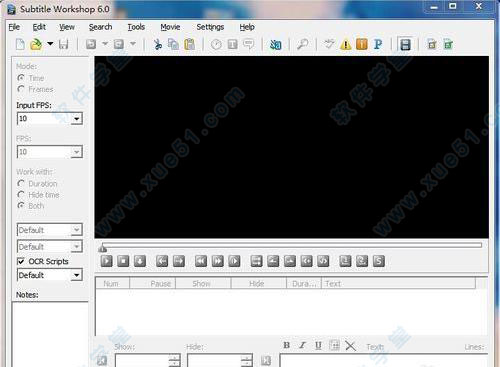Image resolution: width=500 pixels, height=367 pixels.
Task: Select the Both radio button
Action: 21,205
